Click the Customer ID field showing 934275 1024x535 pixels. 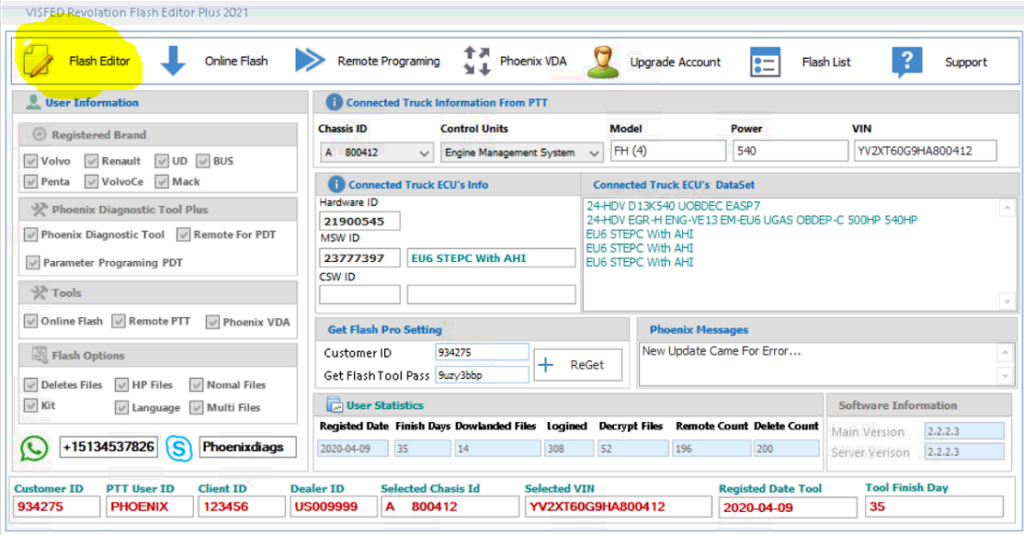(482, 352)
